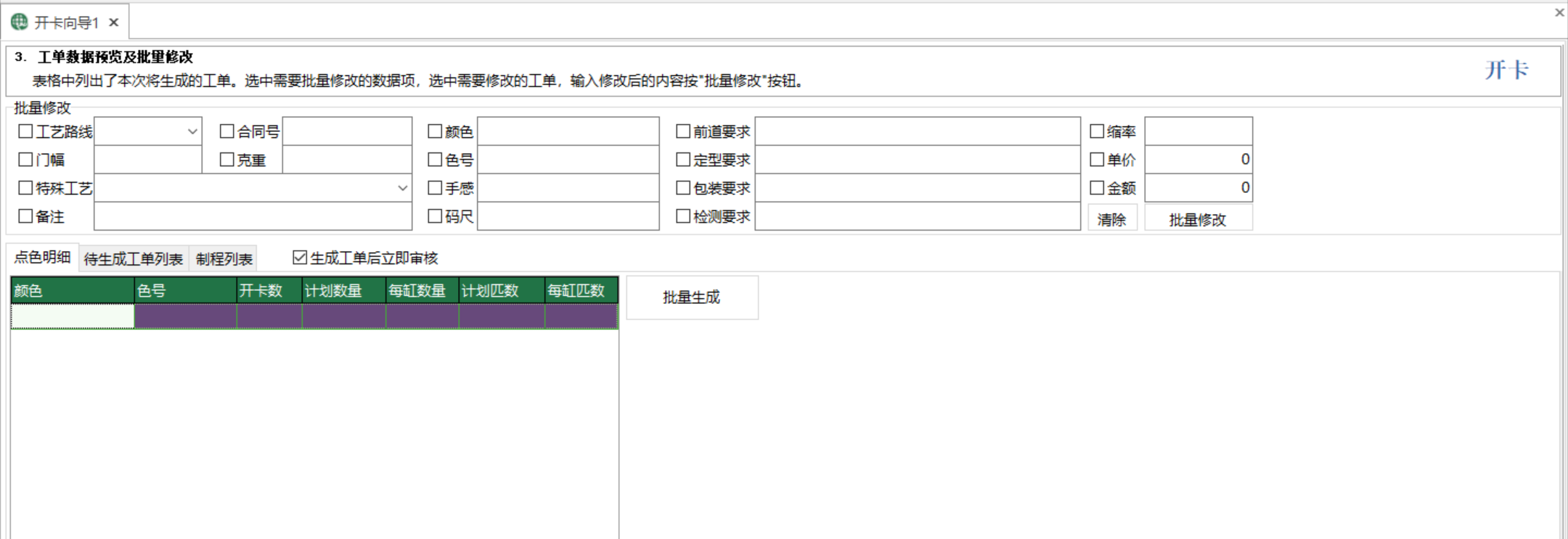Image resolution: width=1568 pixels, height=539 pixels.
Task: Click the 颜色 column header in grid
Action: point(73,290)
